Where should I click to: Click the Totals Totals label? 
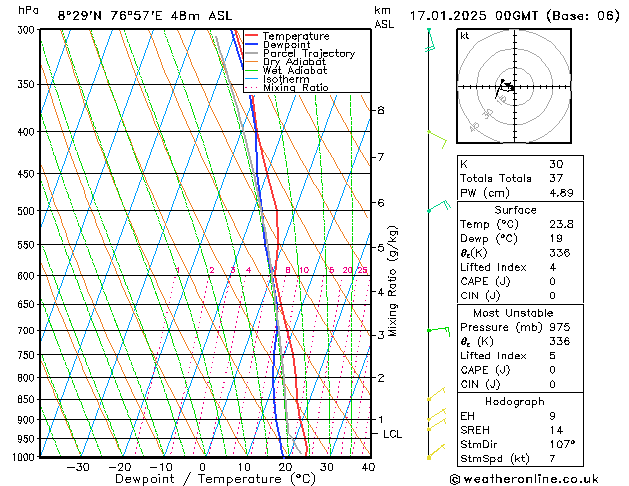pos(496,178)
